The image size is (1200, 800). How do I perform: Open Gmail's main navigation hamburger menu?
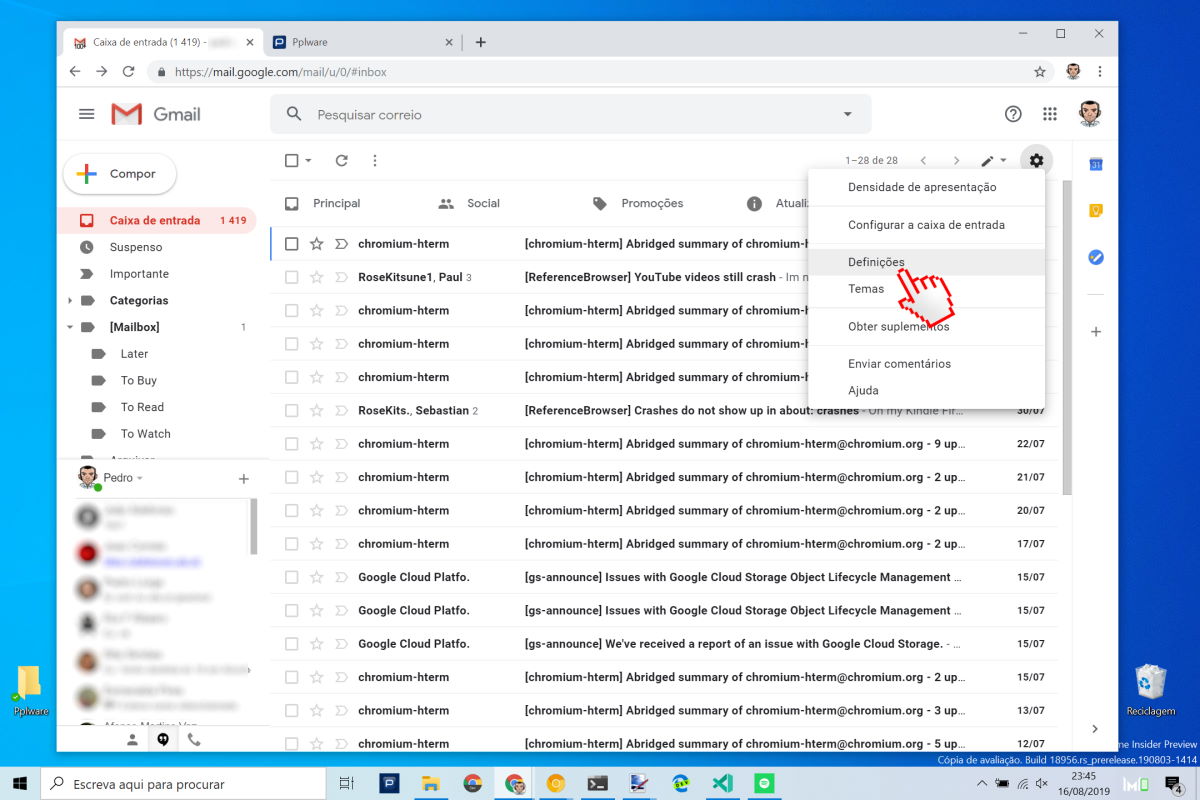pos(86,113)
